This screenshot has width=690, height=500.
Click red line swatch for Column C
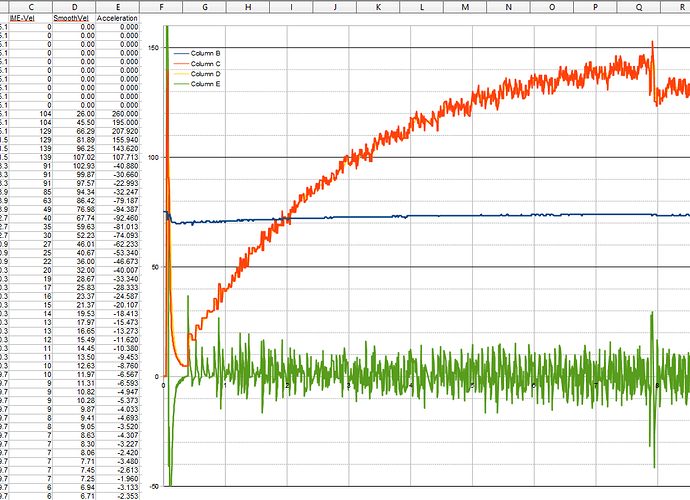181,64
